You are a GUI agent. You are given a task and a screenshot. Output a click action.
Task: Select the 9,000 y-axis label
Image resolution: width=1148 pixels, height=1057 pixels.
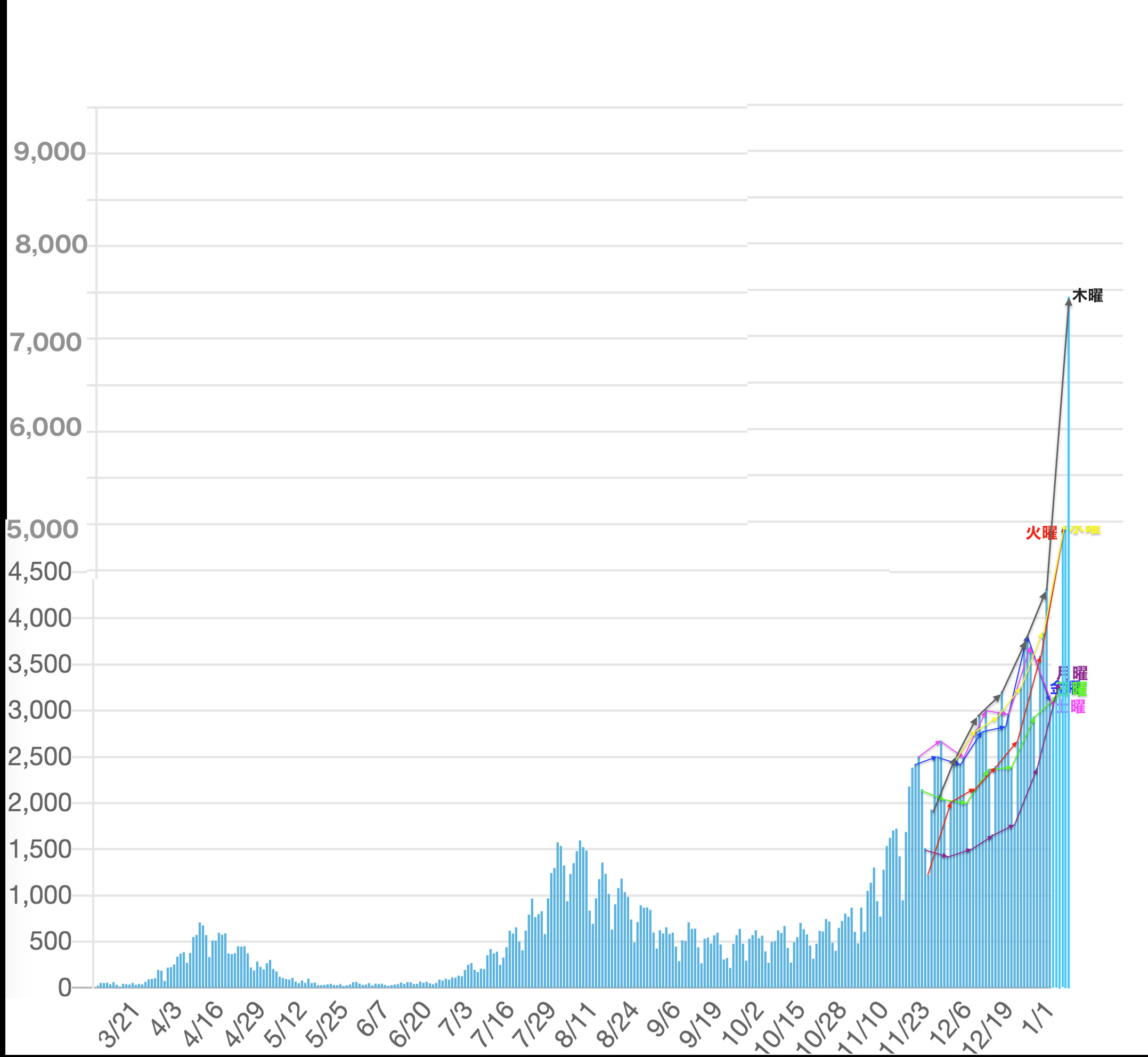pos(50,152)
